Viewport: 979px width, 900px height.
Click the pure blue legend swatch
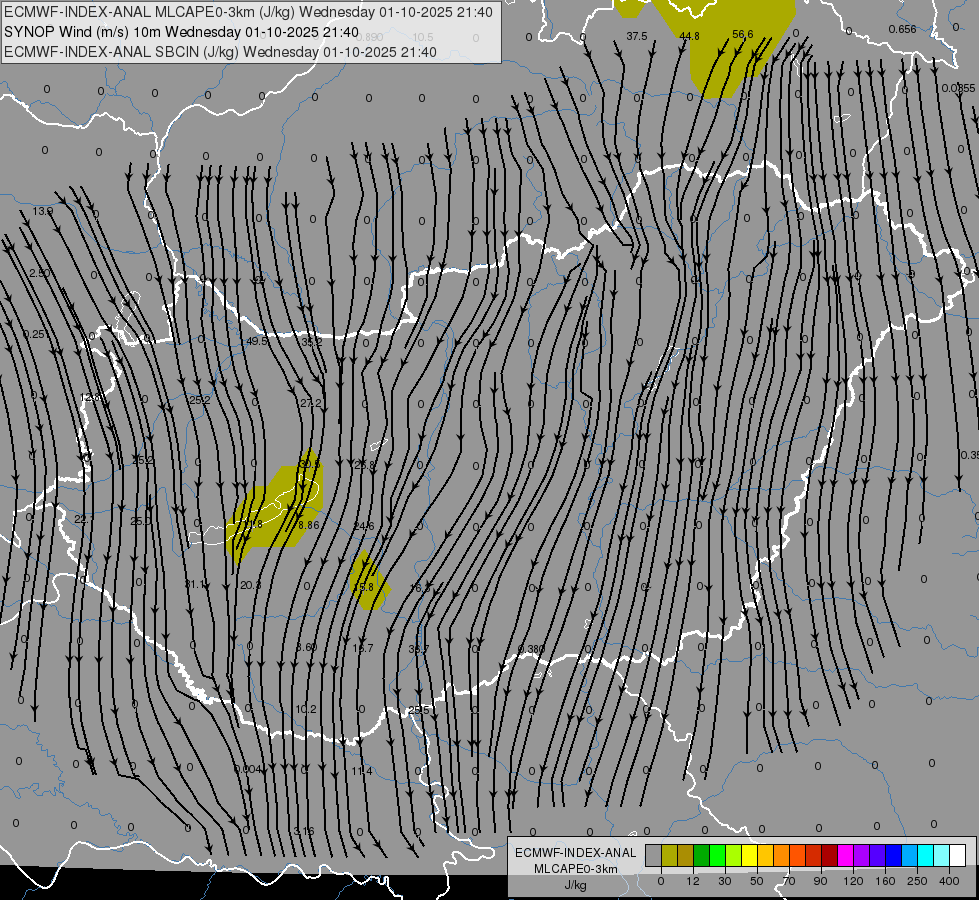893,855
